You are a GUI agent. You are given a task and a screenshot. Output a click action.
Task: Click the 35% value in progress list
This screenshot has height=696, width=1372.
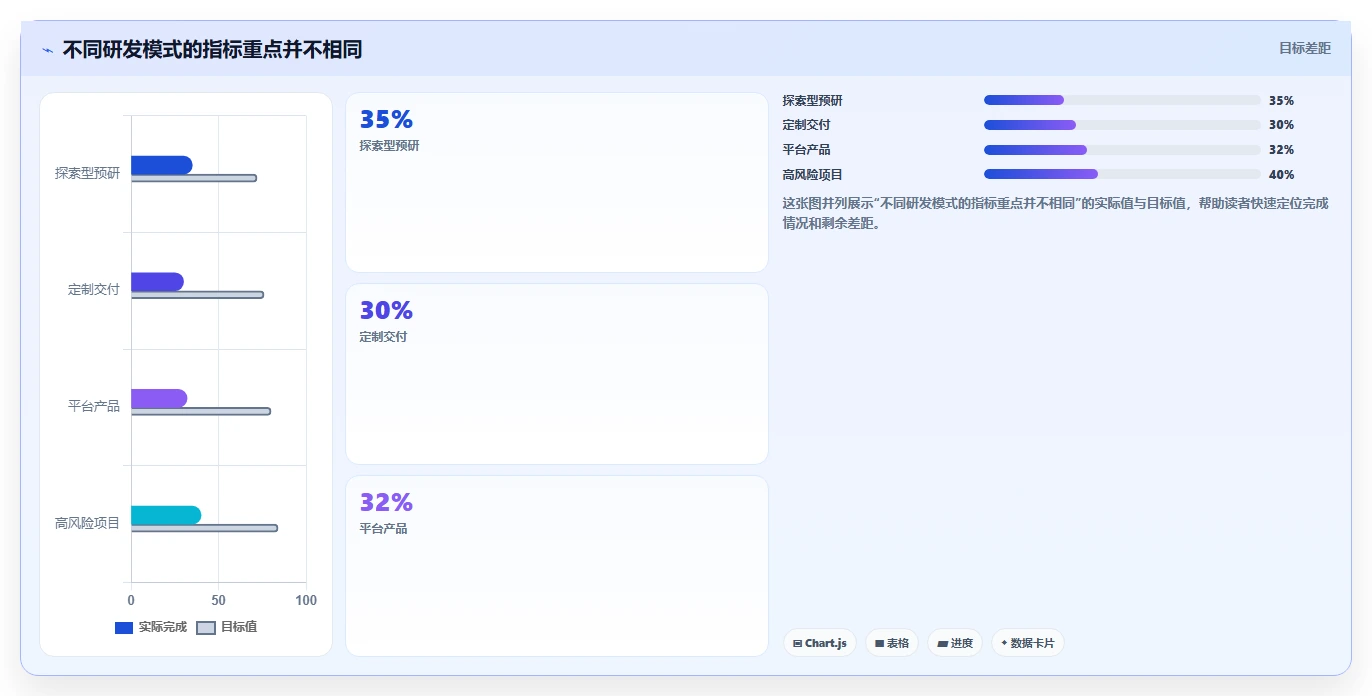(1281, 101)
